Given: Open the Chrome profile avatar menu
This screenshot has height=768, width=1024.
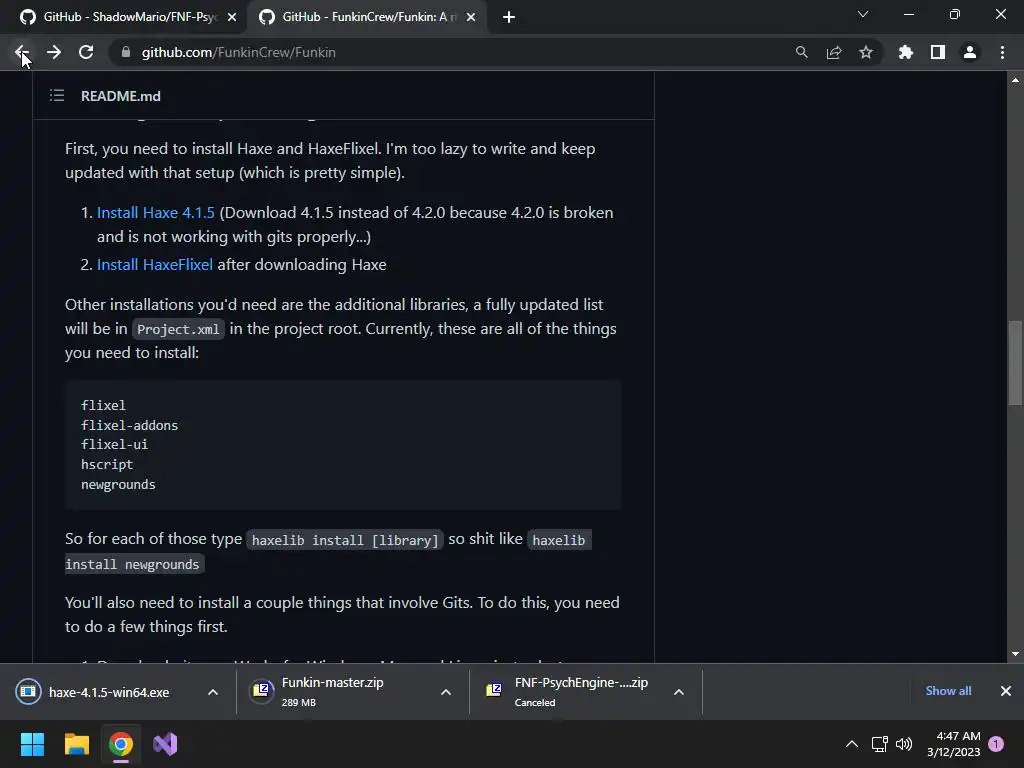Looking at the screenshot, I should pos(970,52).
